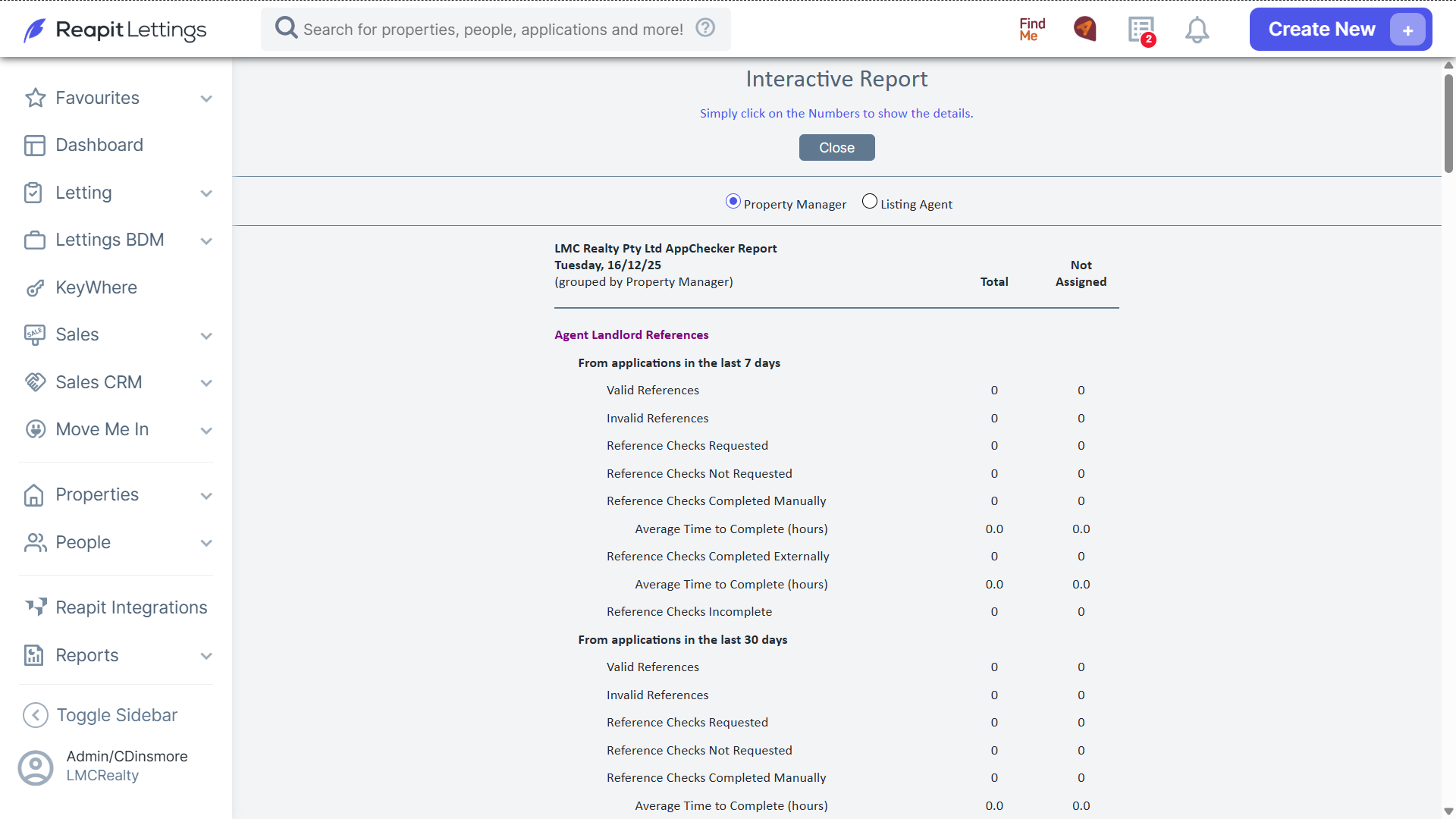Expand the Lettings BDM chevron
The image size is (1456, 819).
coord(206,241)
